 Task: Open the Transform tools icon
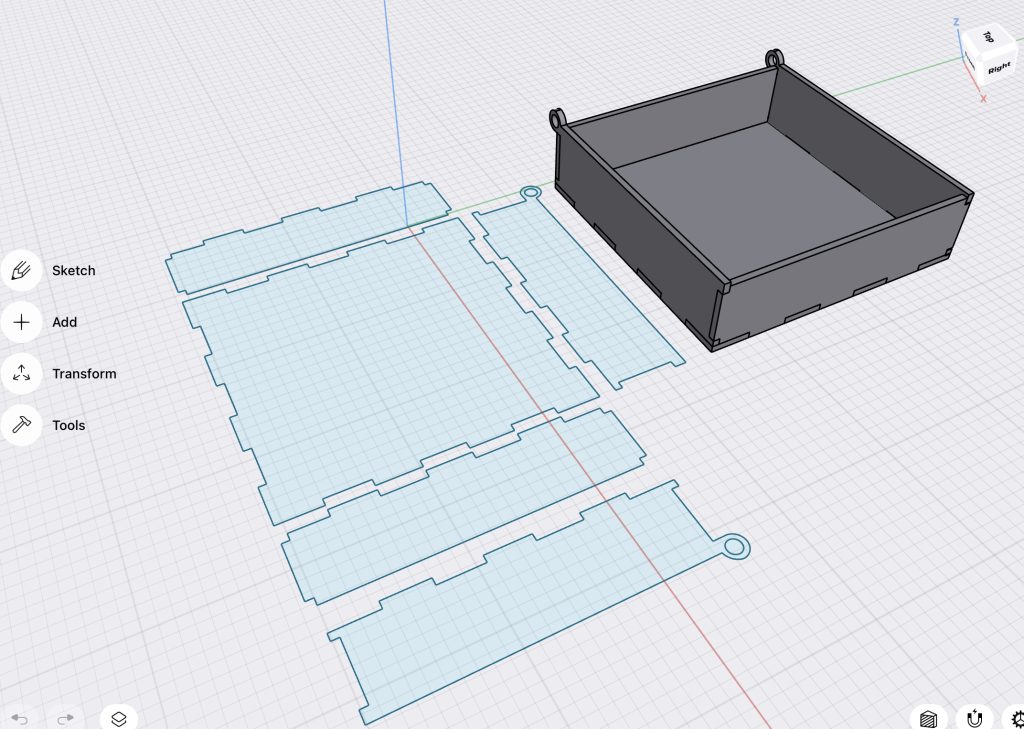pos(21,374)
